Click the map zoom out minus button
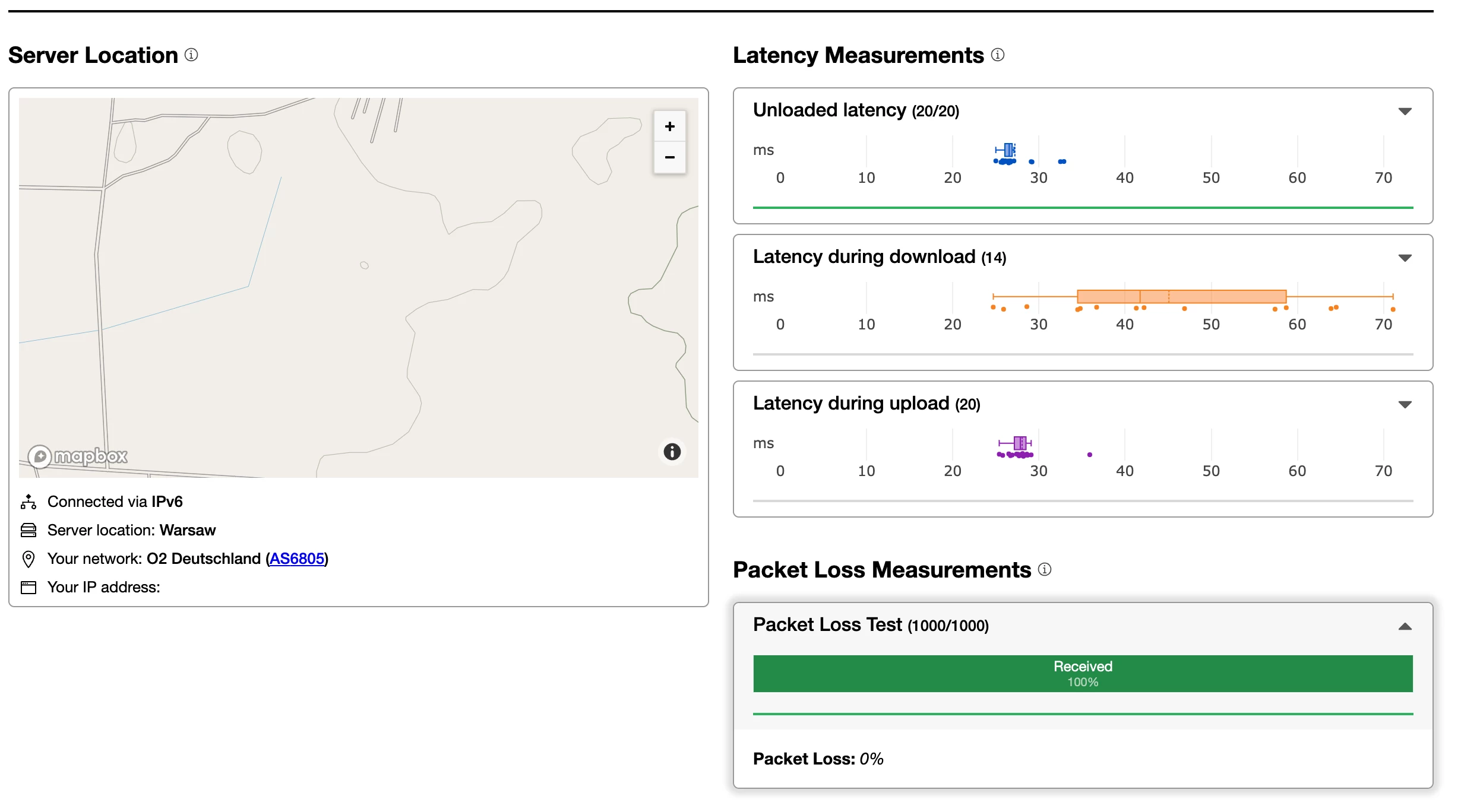Image resolution: width=1461 pixels, height=812 pixels. [669, 157]
